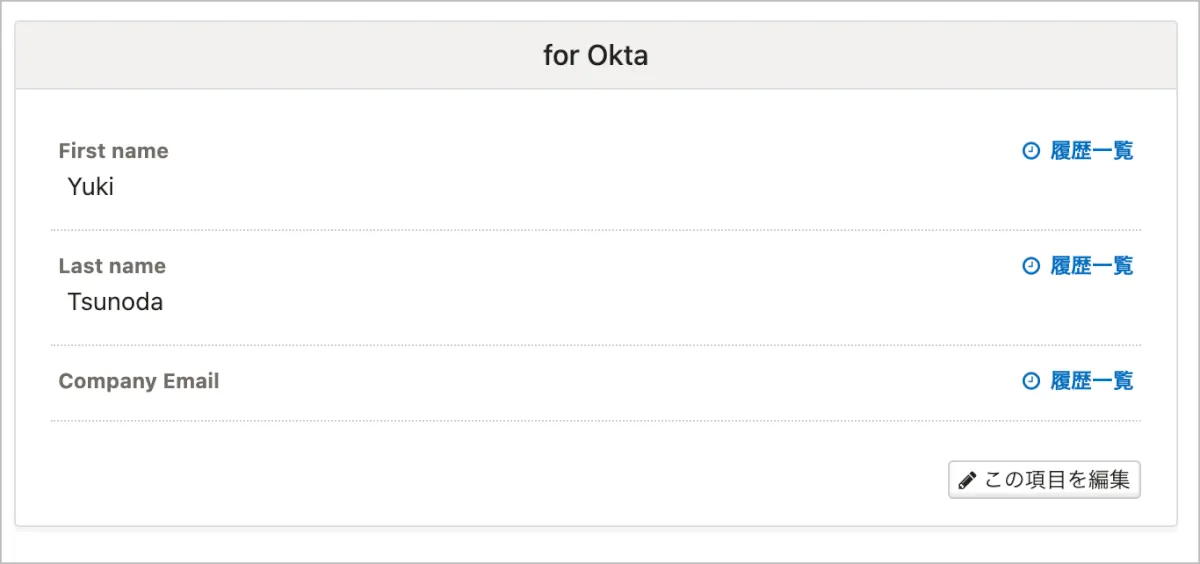Click the empty value area under Company Email
The height and width of the screenshot is (564, 1200).
300,405
